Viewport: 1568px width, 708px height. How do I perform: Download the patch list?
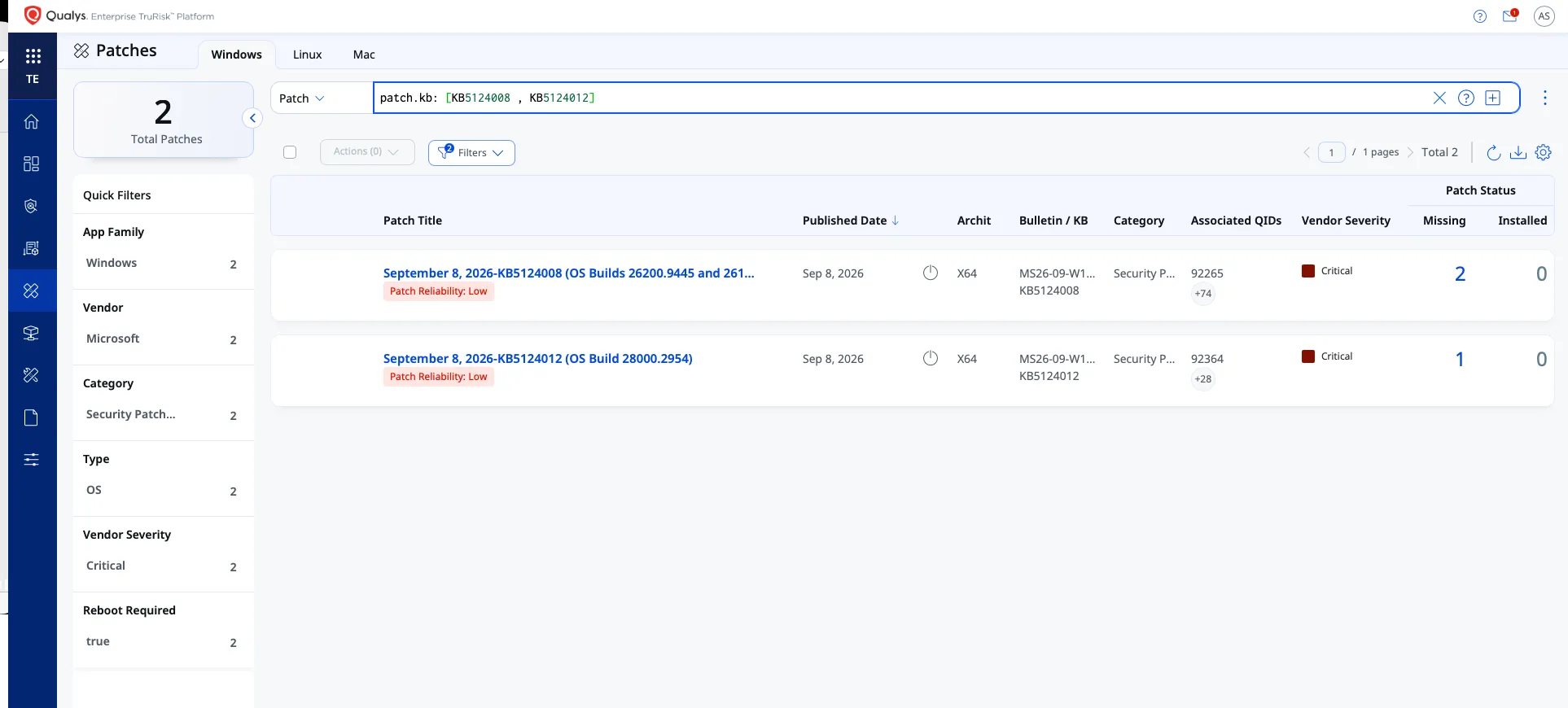[1518, 152]
